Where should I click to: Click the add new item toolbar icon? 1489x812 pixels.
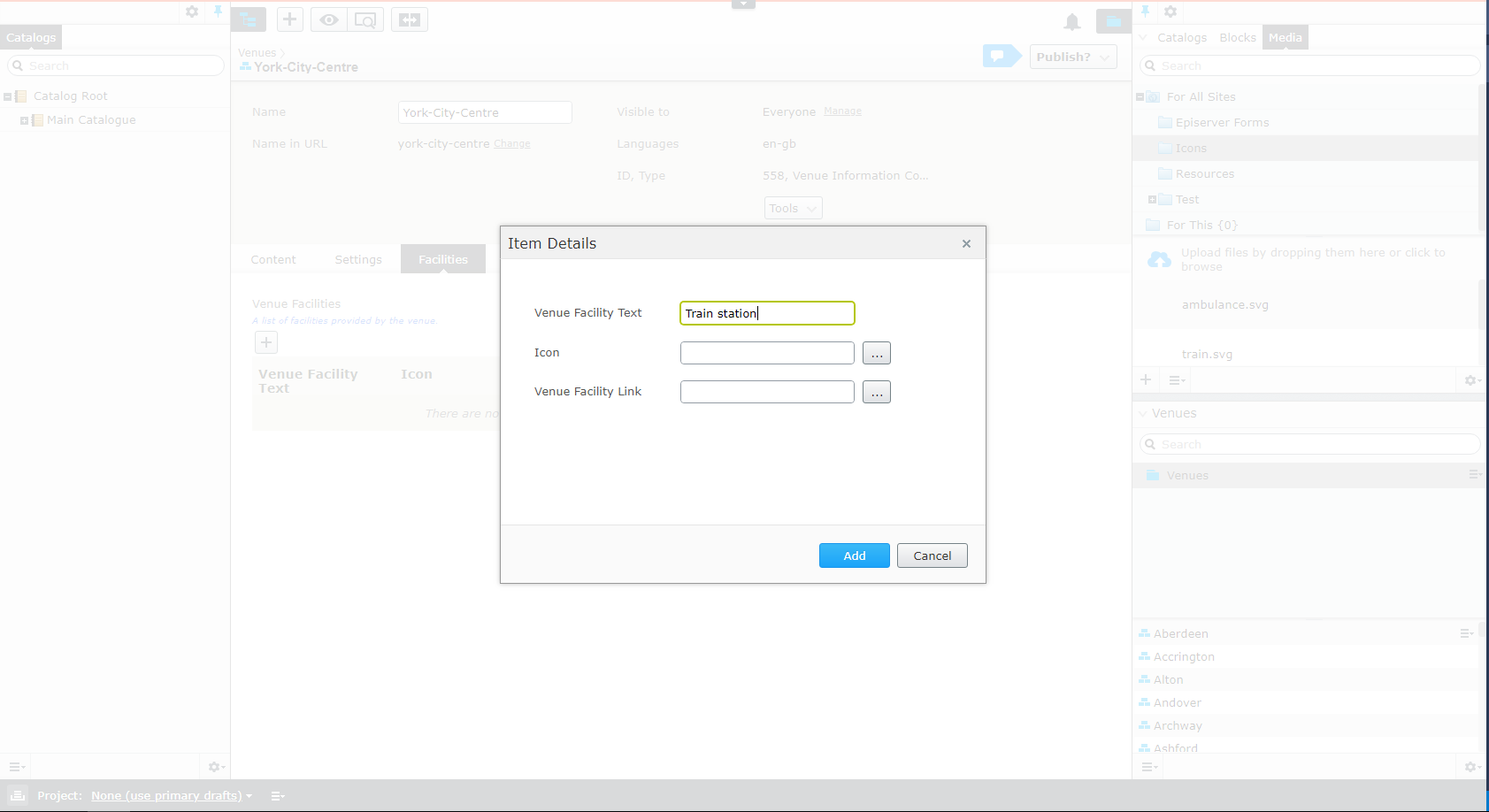point(289,19)
